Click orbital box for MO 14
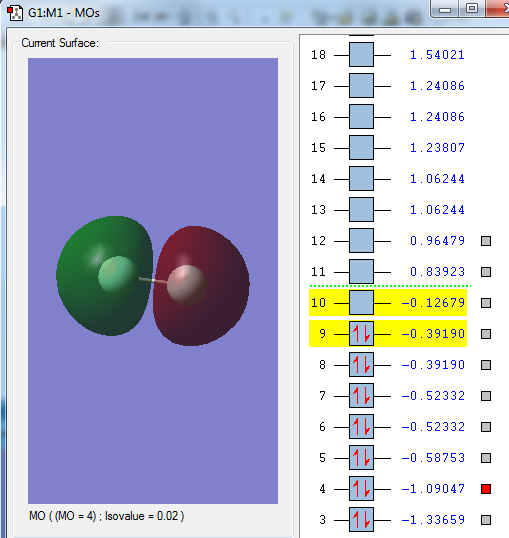Image resolution: width=509 pixels, height=538 pixels. click(361, 179)
